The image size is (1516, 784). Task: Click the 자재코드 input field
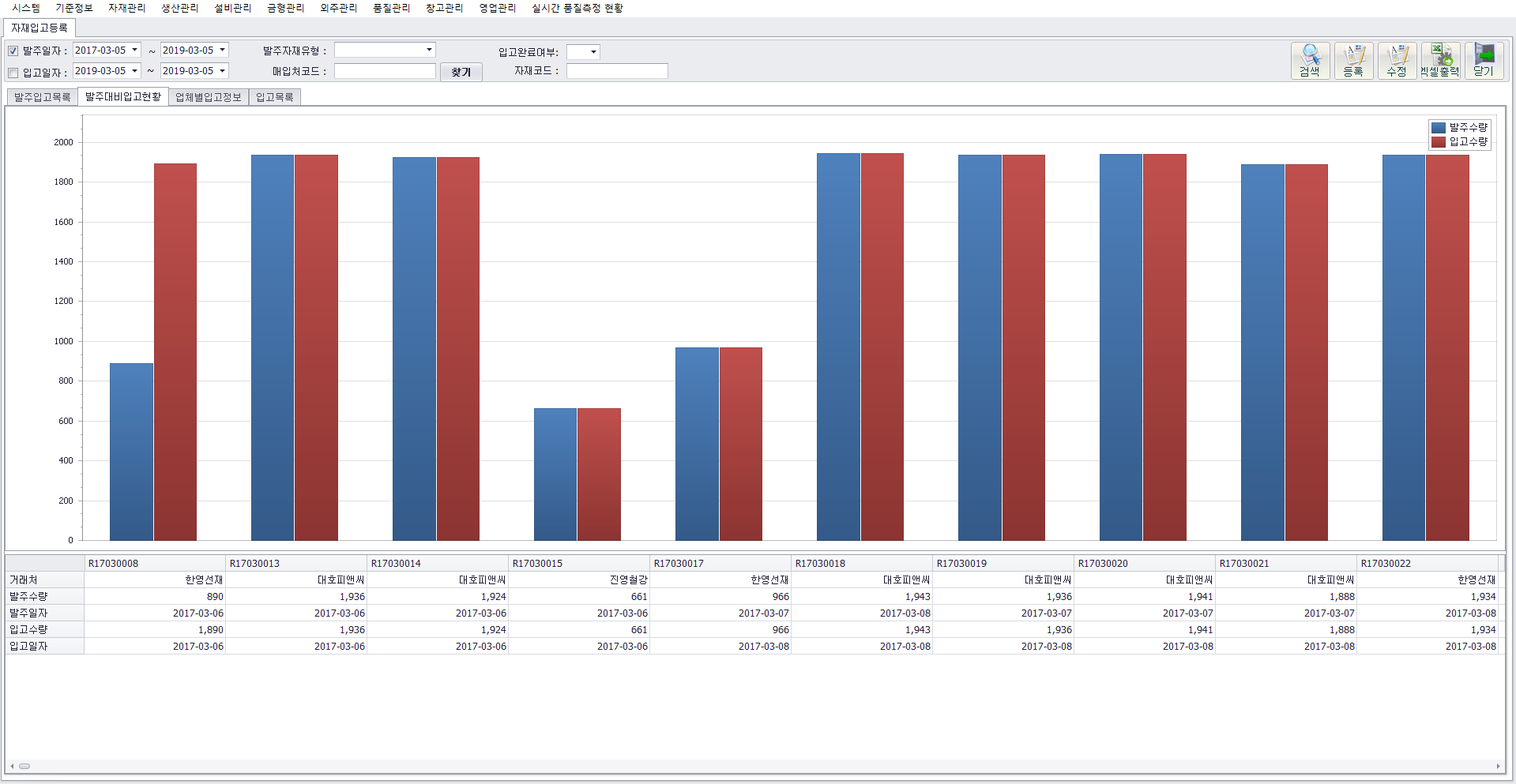(x=617, y=71)
